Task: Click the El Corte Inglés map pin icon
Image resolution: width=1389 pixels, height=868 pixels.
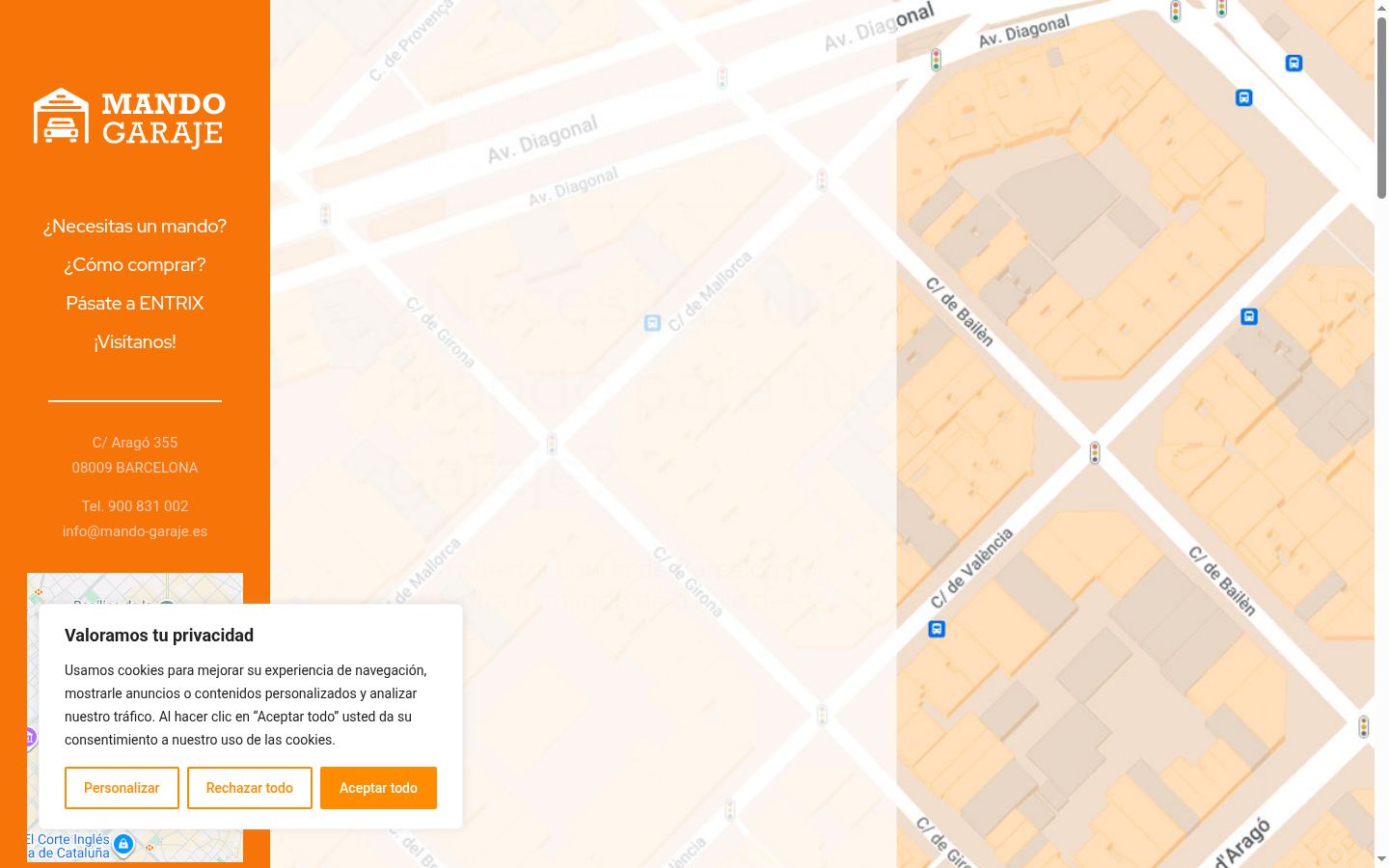Action: pyautogui.click(x=123, y=845)
